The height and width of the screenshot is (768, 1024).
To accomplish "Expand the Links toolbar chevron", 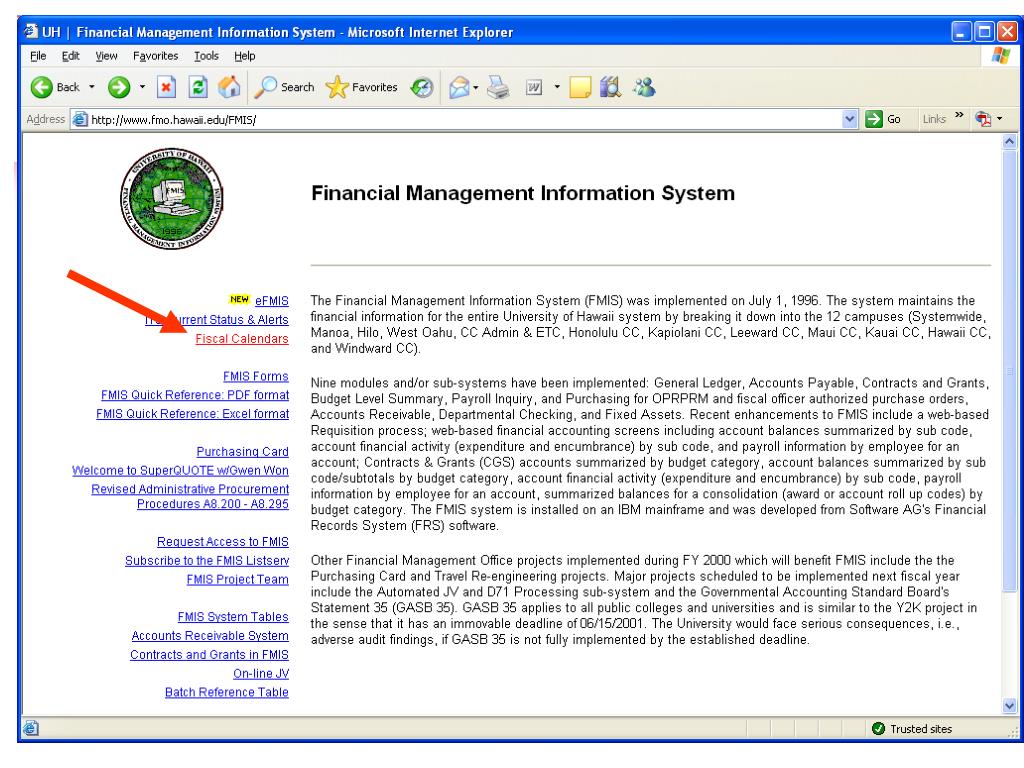I will (959, 116).
